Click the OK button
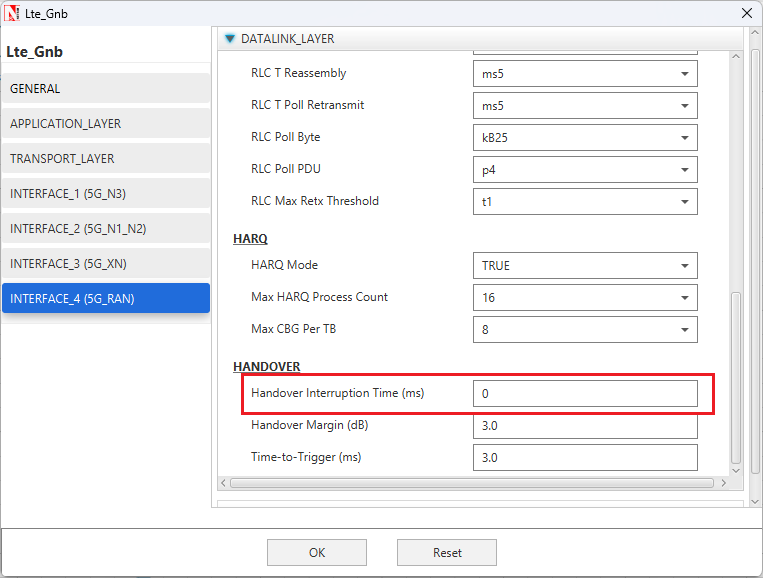 click(317, 553)
